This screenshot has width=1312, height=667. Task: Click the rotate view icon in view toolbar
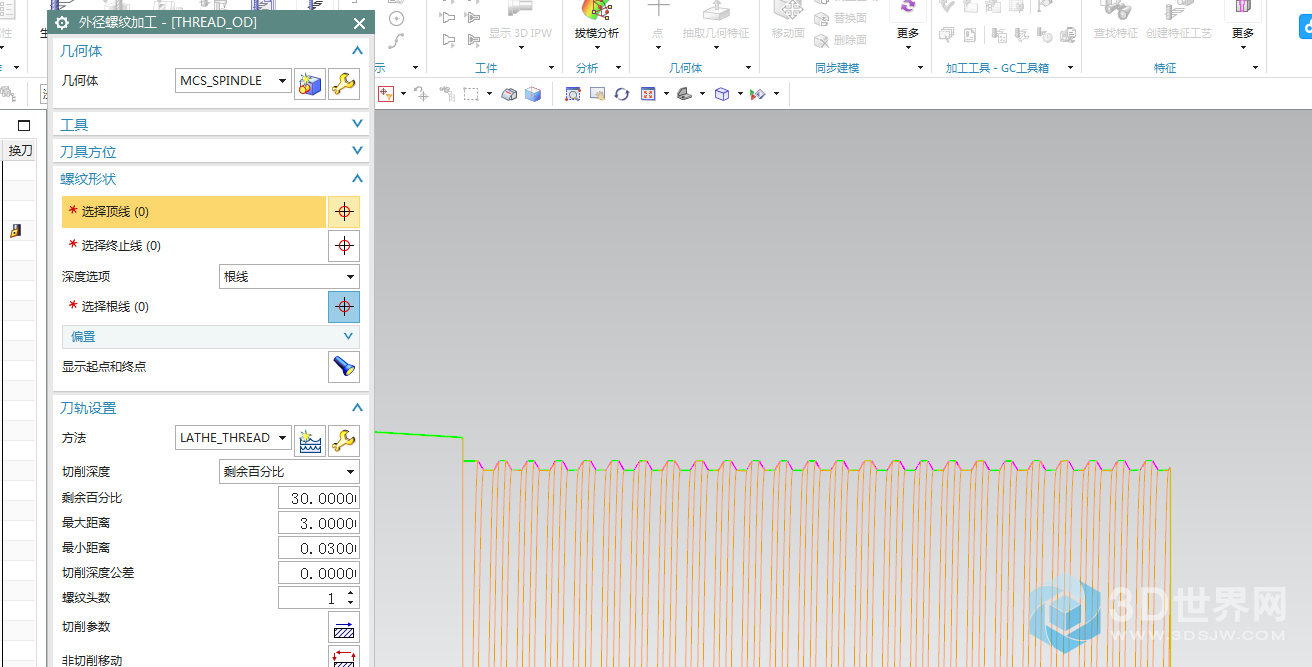pyautogui.click(x=622, y=94)
